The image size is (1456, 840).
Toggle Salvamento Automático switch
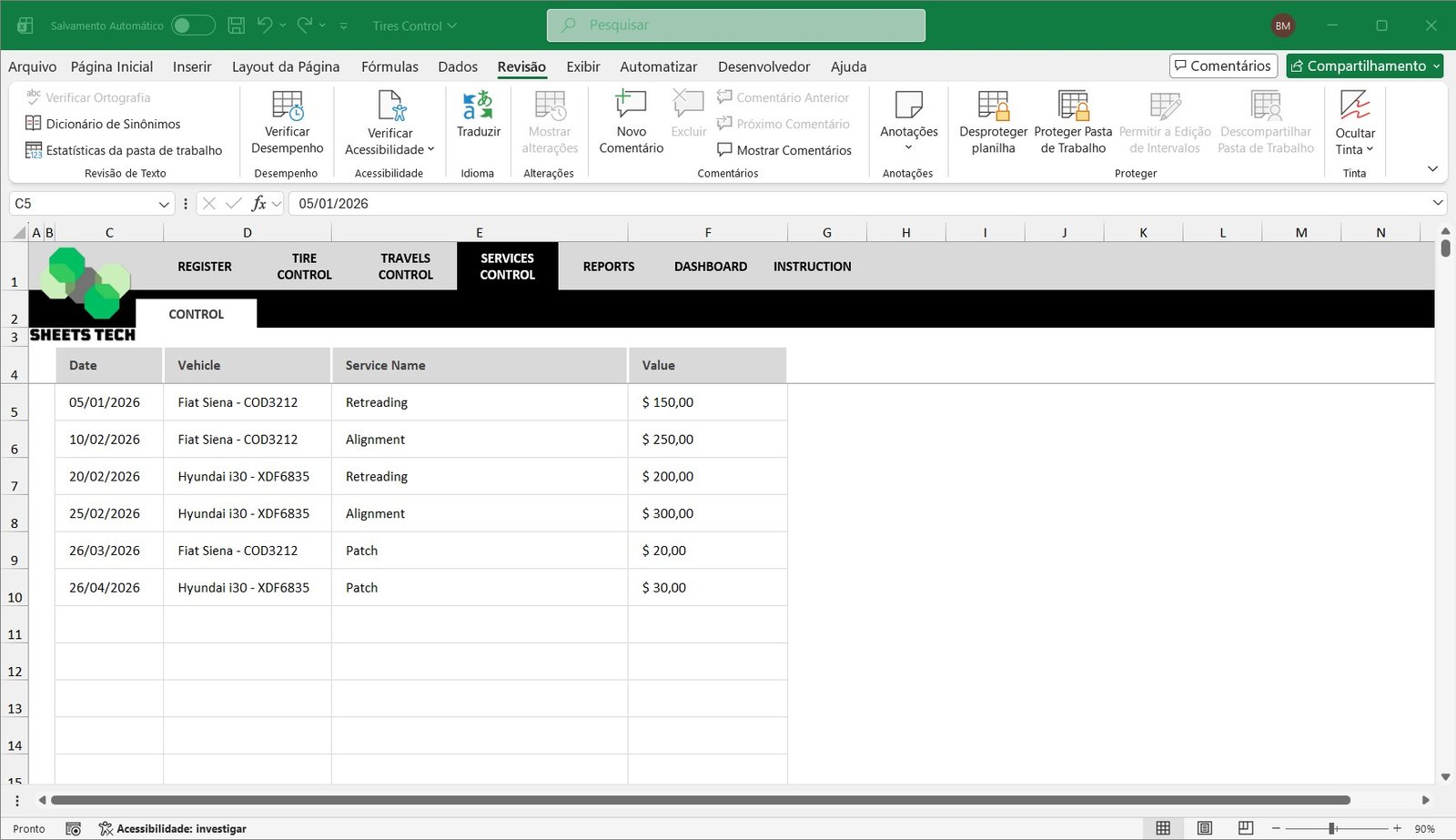[x=193, y=25]
